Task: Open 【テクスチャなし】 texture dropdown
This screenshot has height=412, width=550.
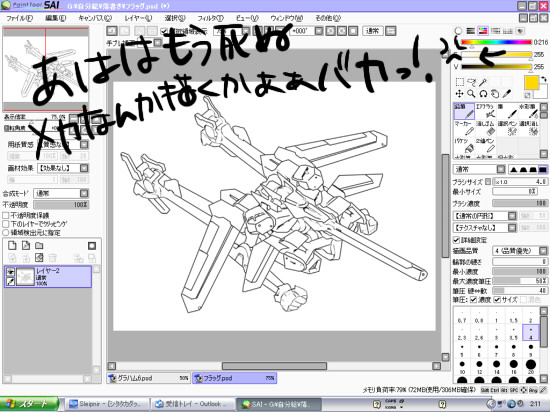Action: coord(512,228)
